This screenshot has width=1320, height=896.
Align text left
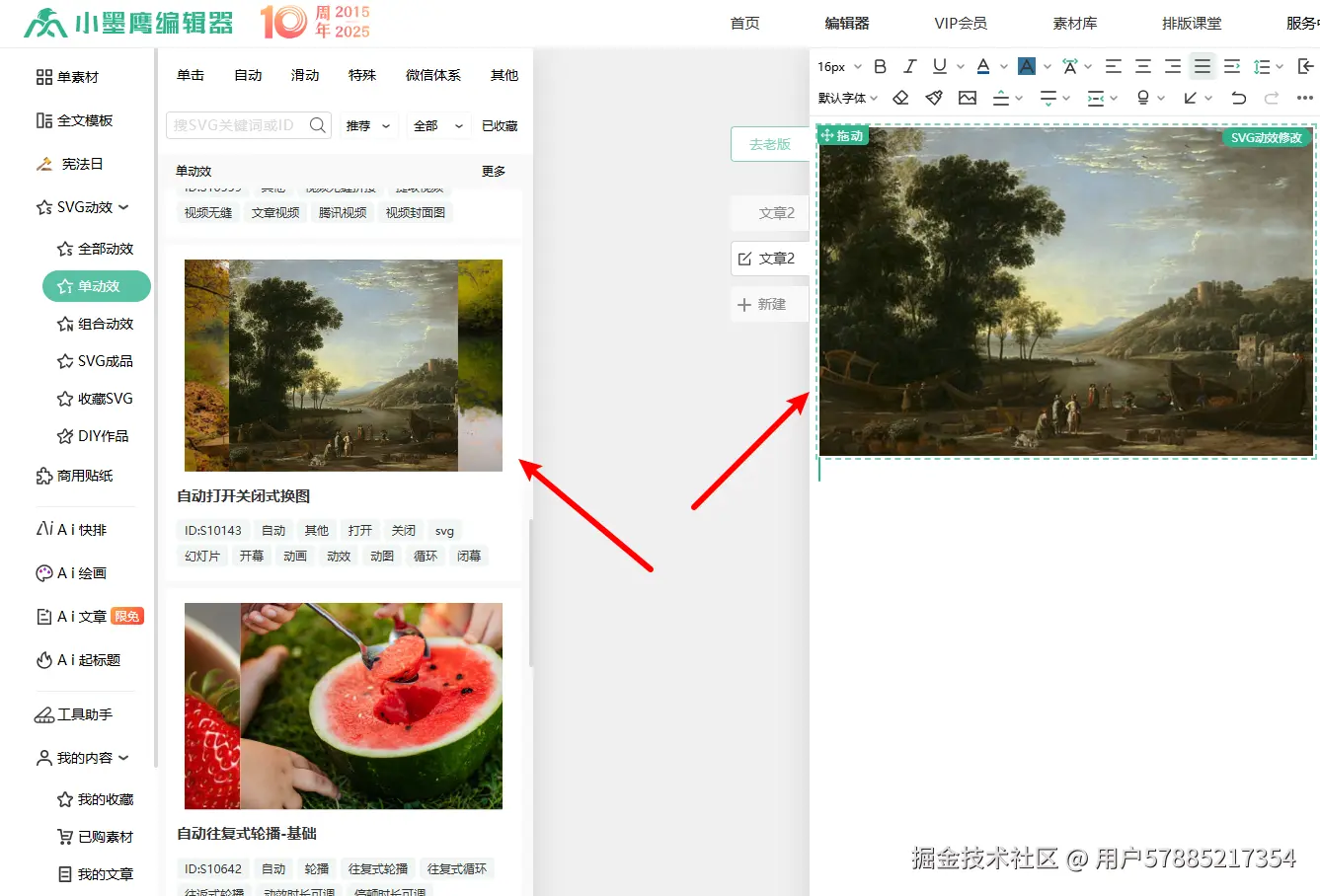[1114, 66]
